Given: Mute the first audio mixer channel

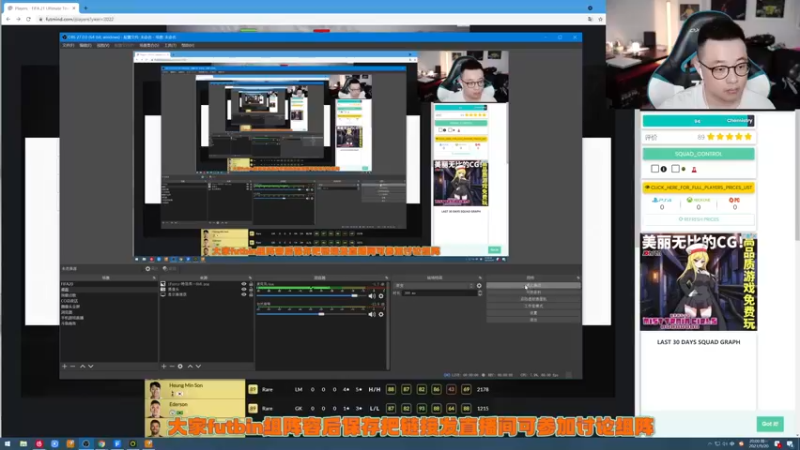Looking at the screenshot, I should coord(372,296).
